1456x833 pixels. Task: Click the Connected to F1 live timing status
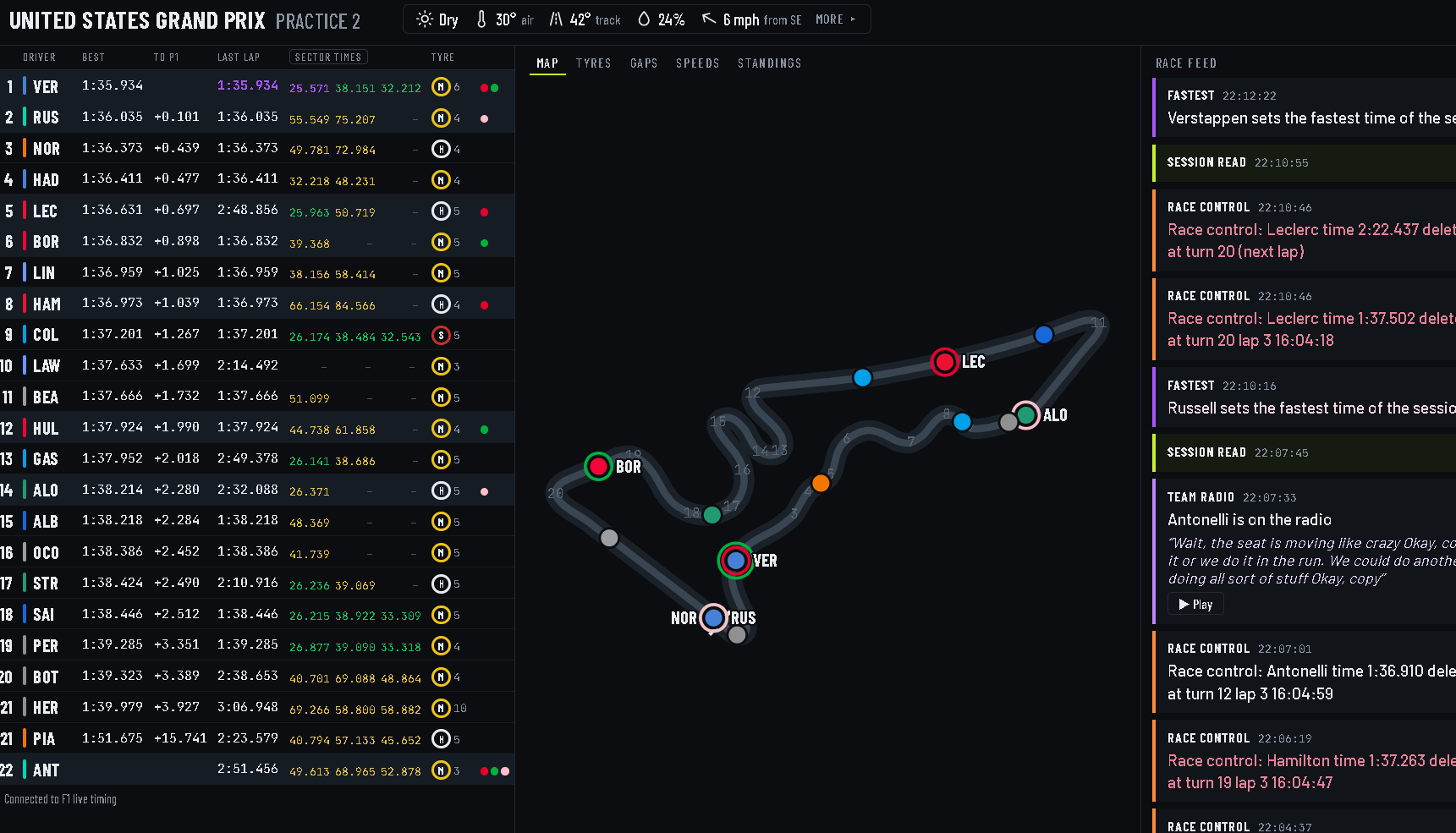click(x=60, y=799)
